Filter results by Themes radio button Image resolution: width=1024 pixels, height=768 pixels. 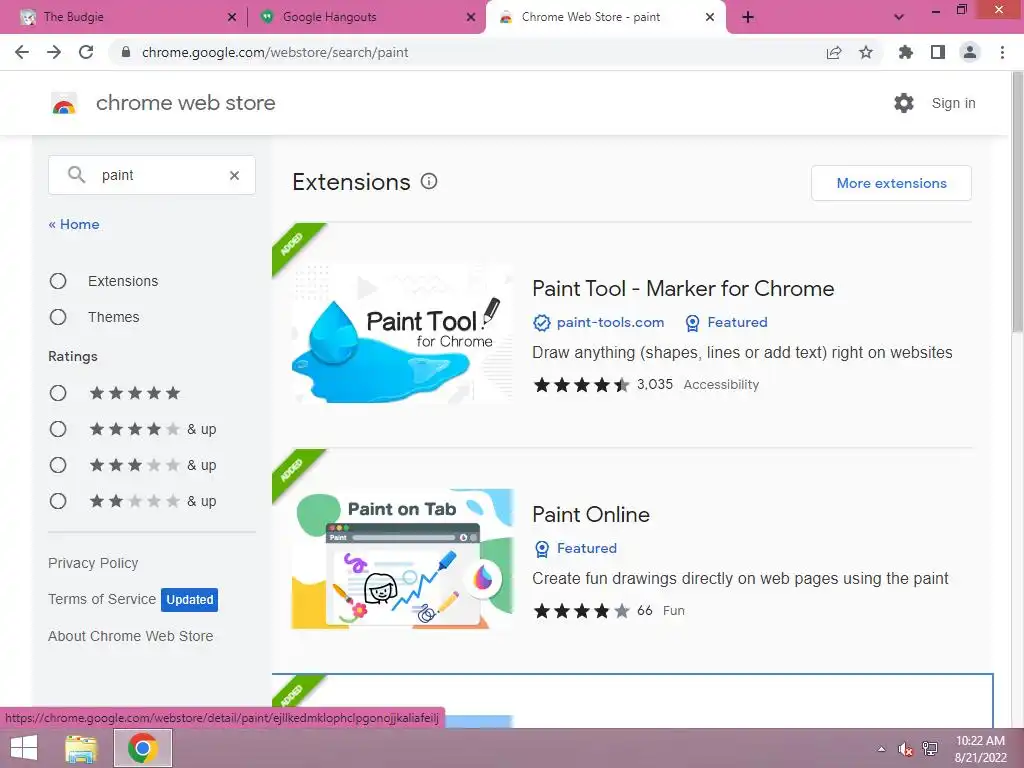[58, 317]
